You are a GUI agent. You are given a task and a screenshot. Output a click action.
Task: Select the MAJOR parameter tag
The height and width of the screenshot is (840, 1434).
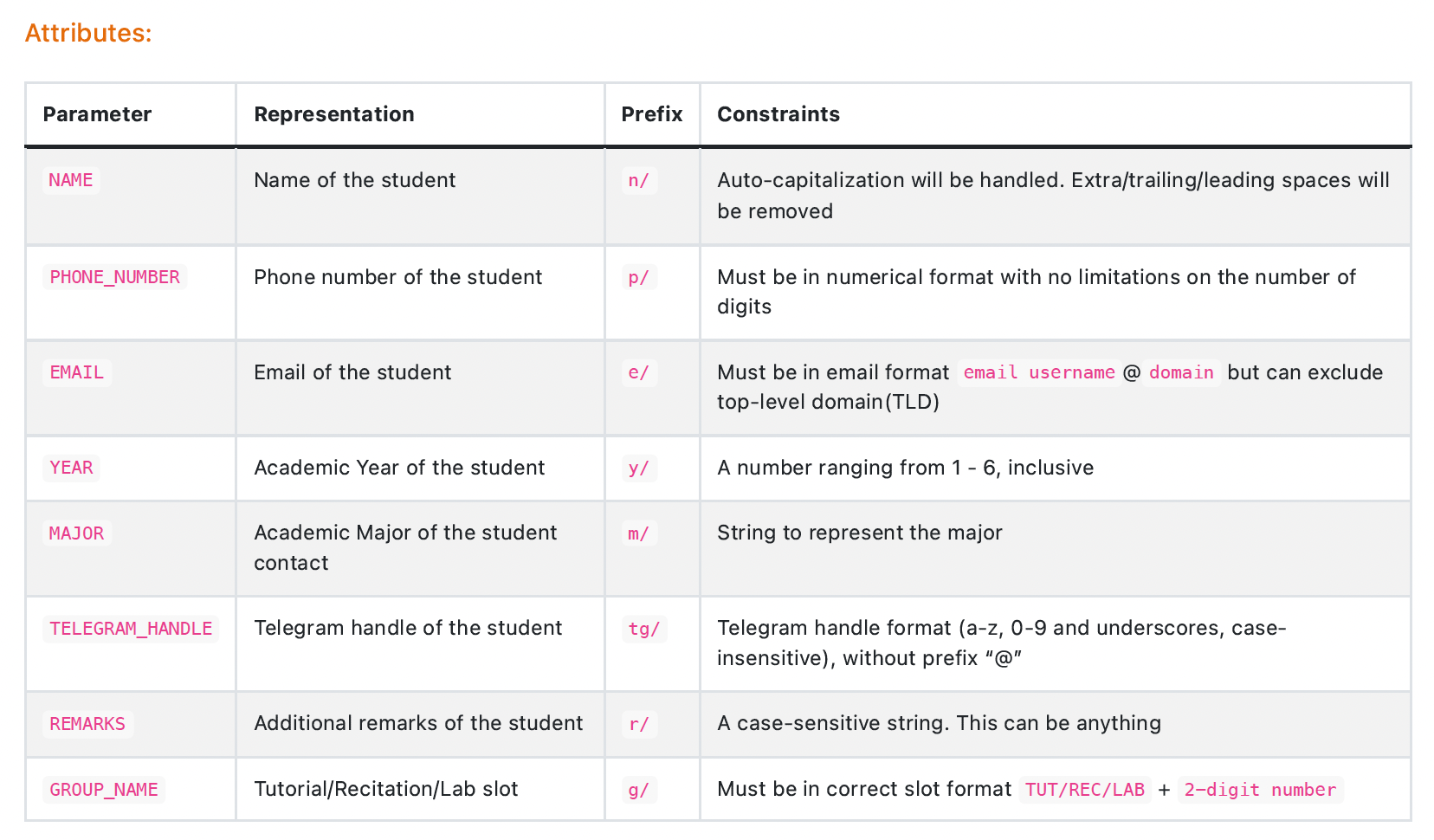(x=76, y=533)
